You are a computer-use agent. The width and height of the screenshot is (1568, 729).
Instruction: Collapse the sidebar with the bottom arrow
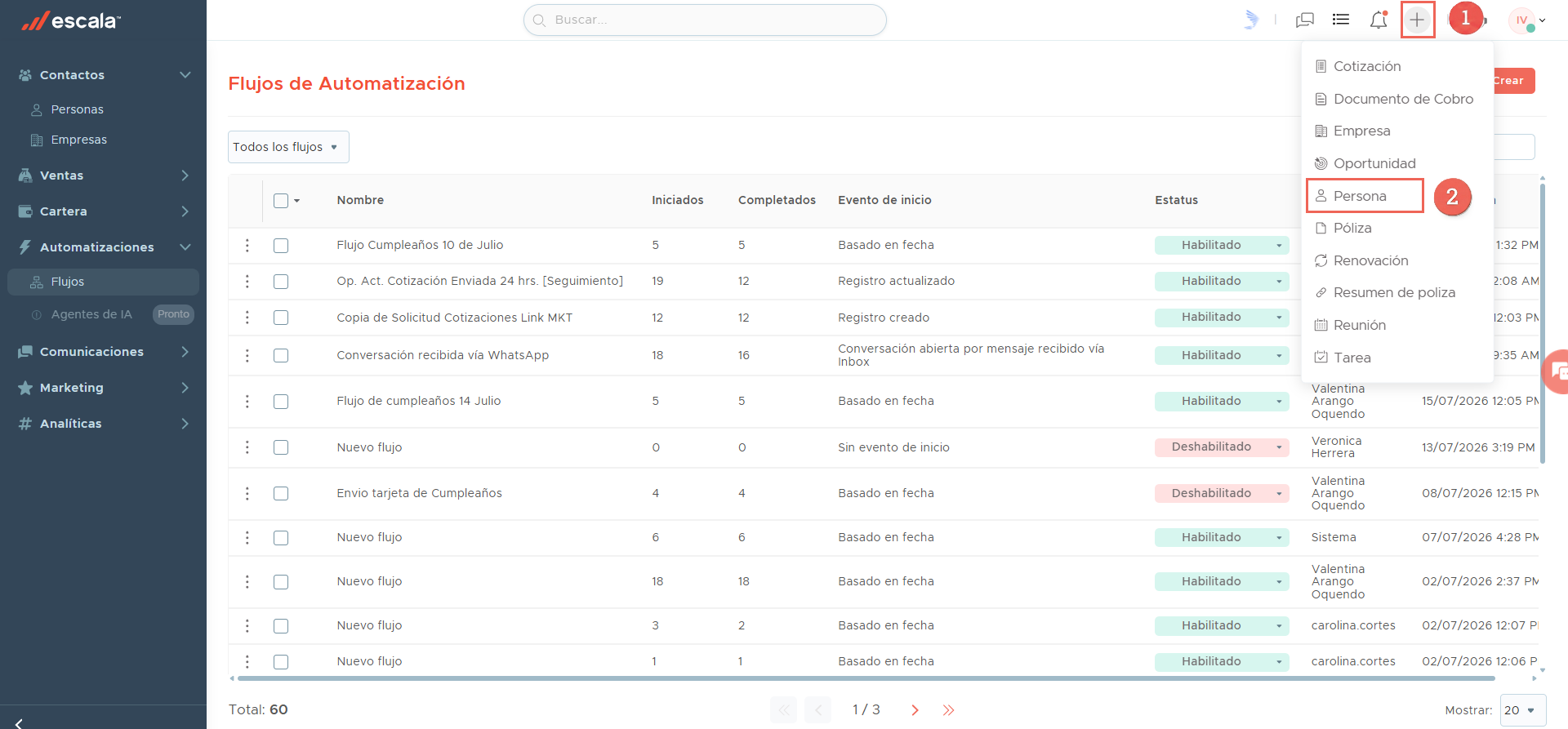coord(19,722)
